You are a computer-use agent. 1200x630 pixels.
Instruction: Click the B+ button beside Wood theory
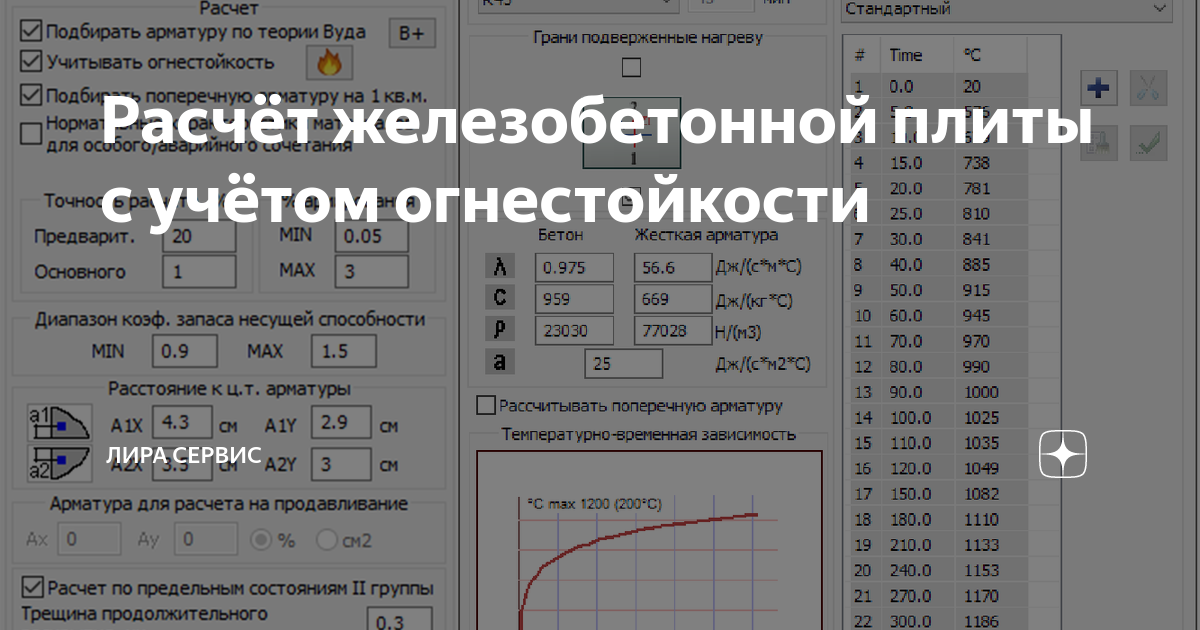tap(411, 33)
